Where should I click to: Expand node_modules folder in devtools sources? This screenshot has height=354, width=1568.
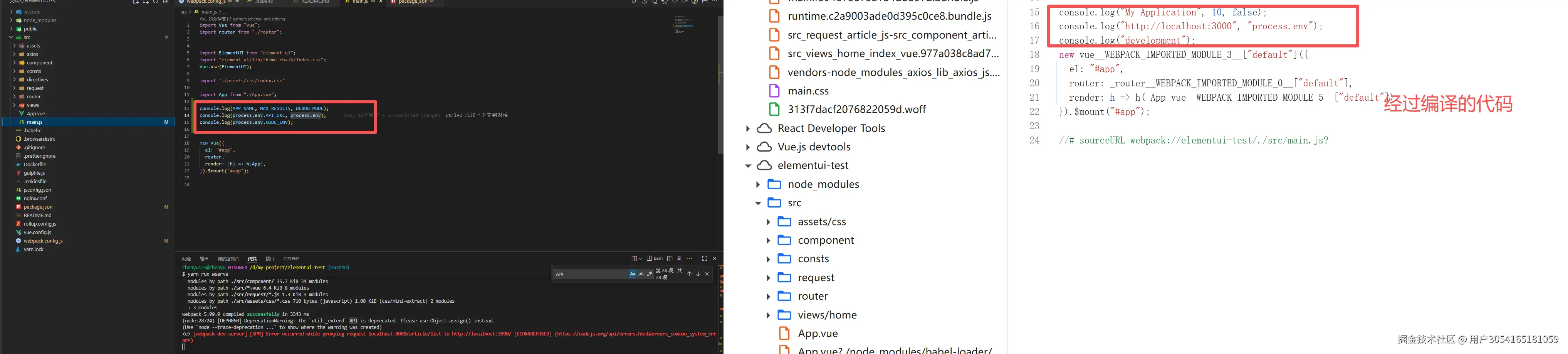click(x=759, y=185)
